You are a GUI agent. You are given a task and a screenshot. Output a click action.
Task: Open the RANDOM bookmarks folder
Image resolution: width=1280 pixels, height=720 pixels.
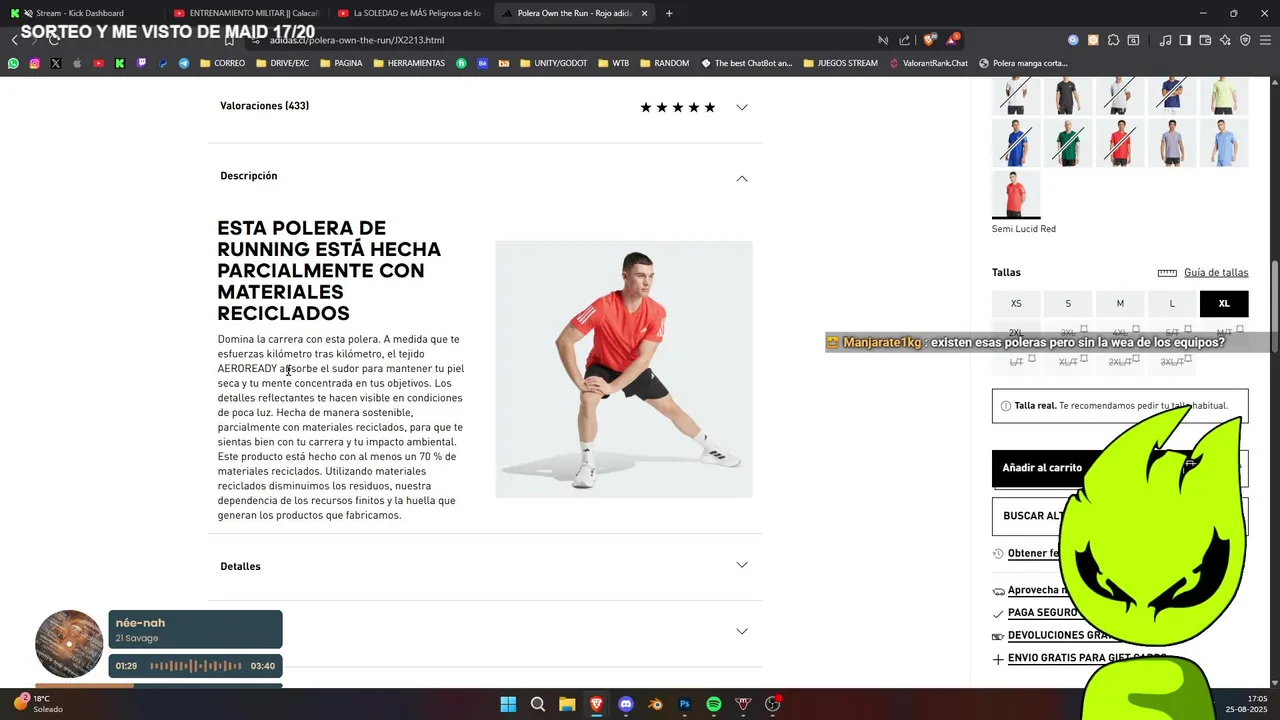point(664,63)
